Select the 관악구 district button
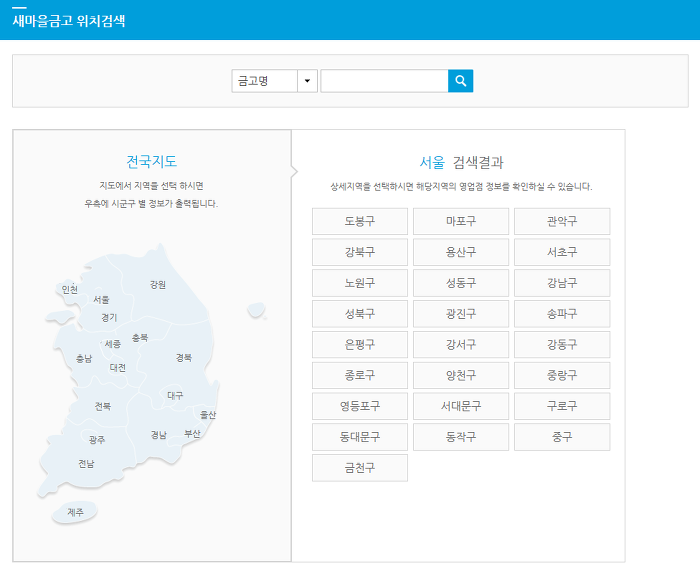 [562, 221]
